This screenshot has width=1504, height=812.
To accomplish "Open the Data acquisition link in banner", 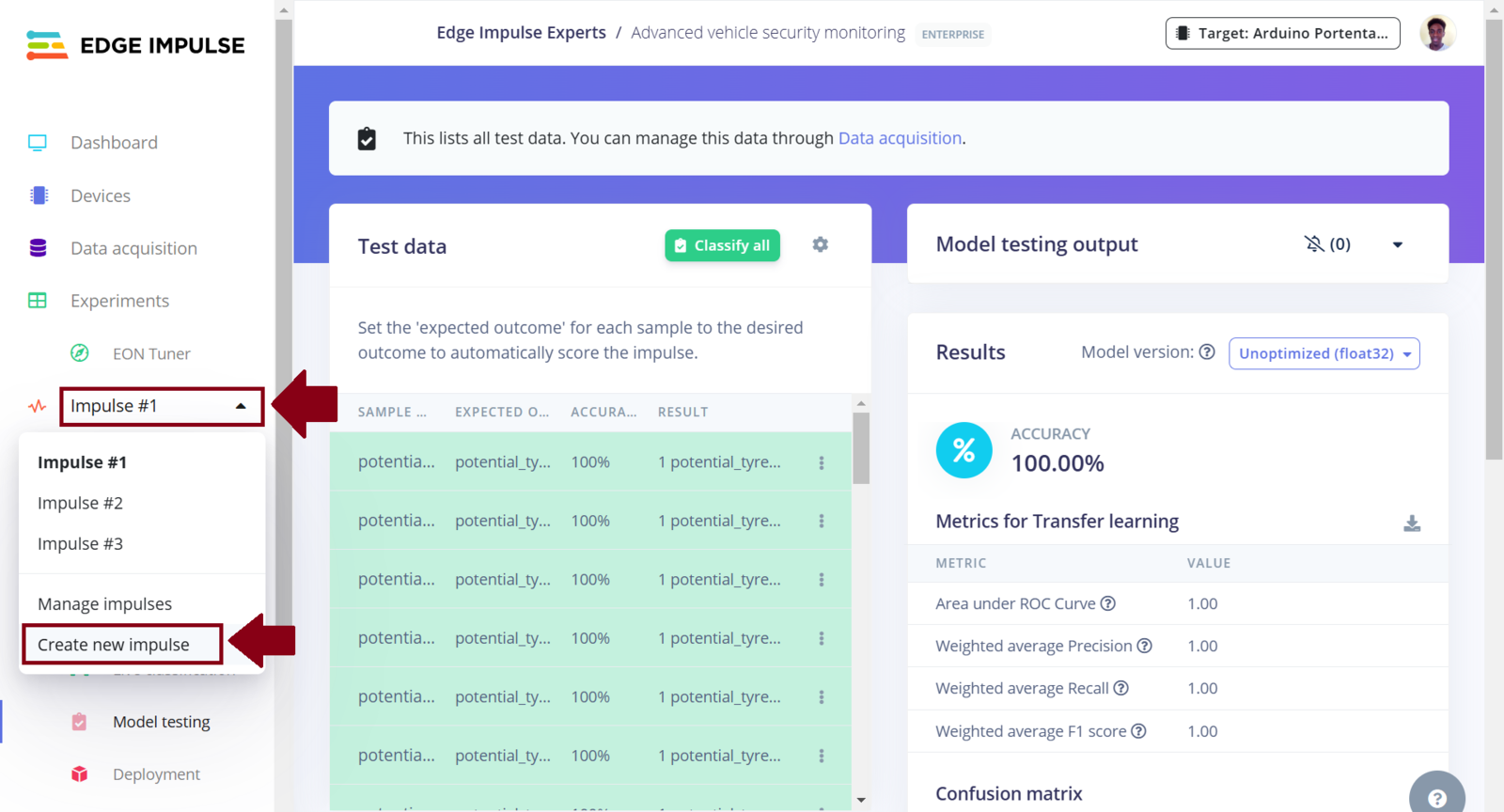I will coord(900,138).
